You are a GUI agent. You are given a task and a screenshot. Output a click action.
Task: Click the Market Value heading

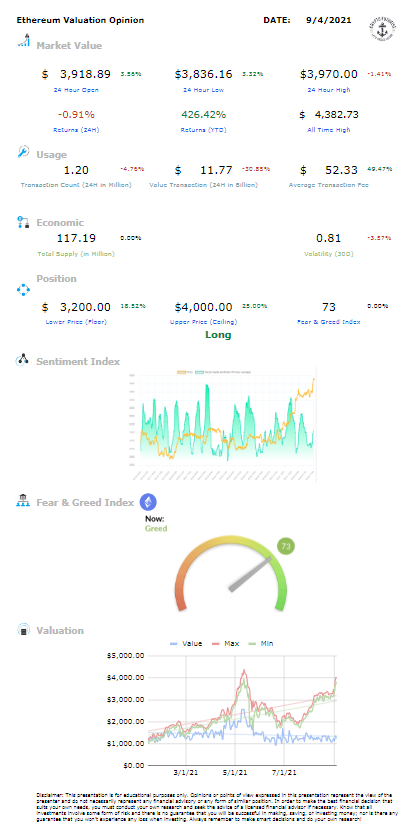pos(69,46)
